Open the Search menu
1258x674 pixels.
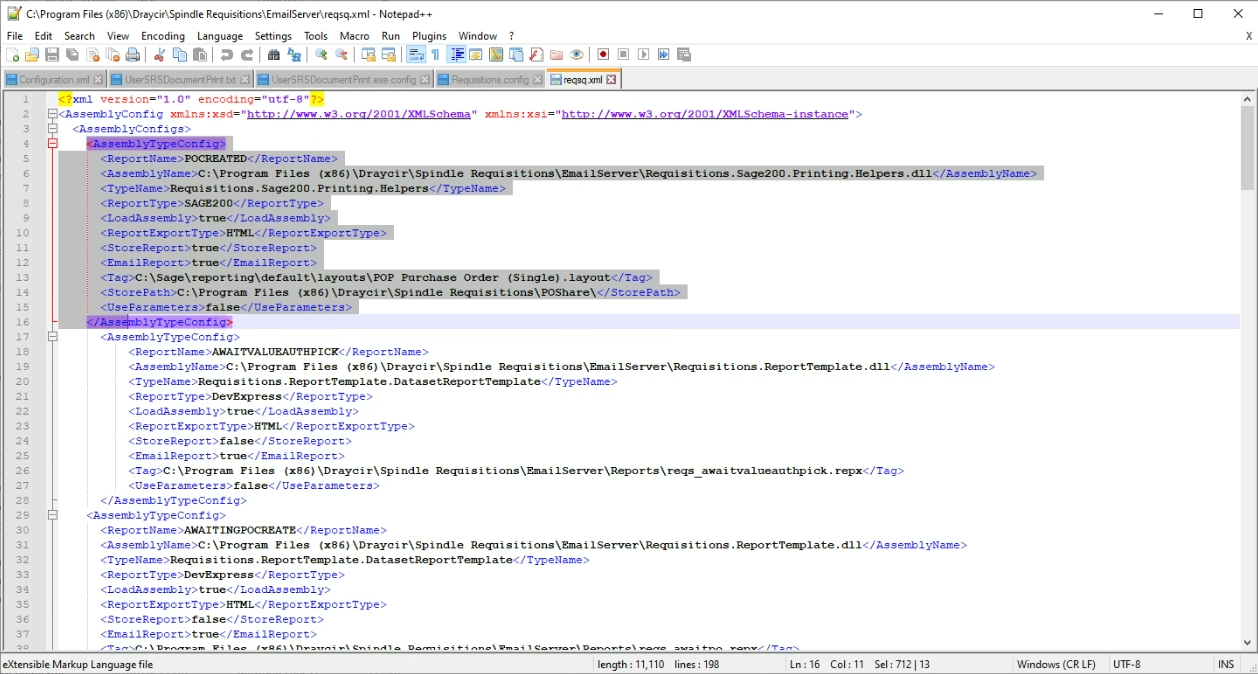[x=79, y=36]
